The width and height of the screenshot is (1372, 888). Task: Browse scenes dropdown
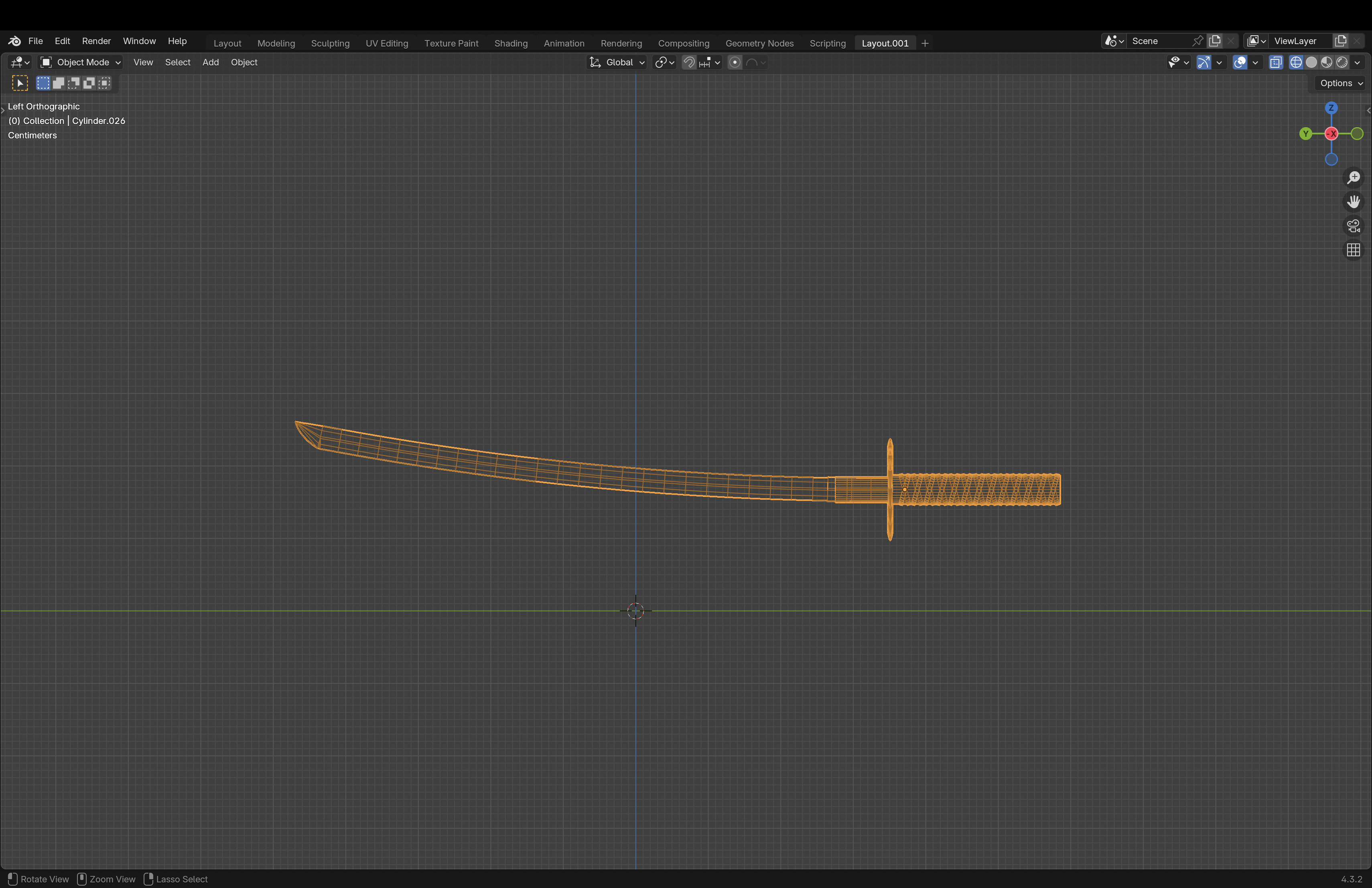point(1114,41)
